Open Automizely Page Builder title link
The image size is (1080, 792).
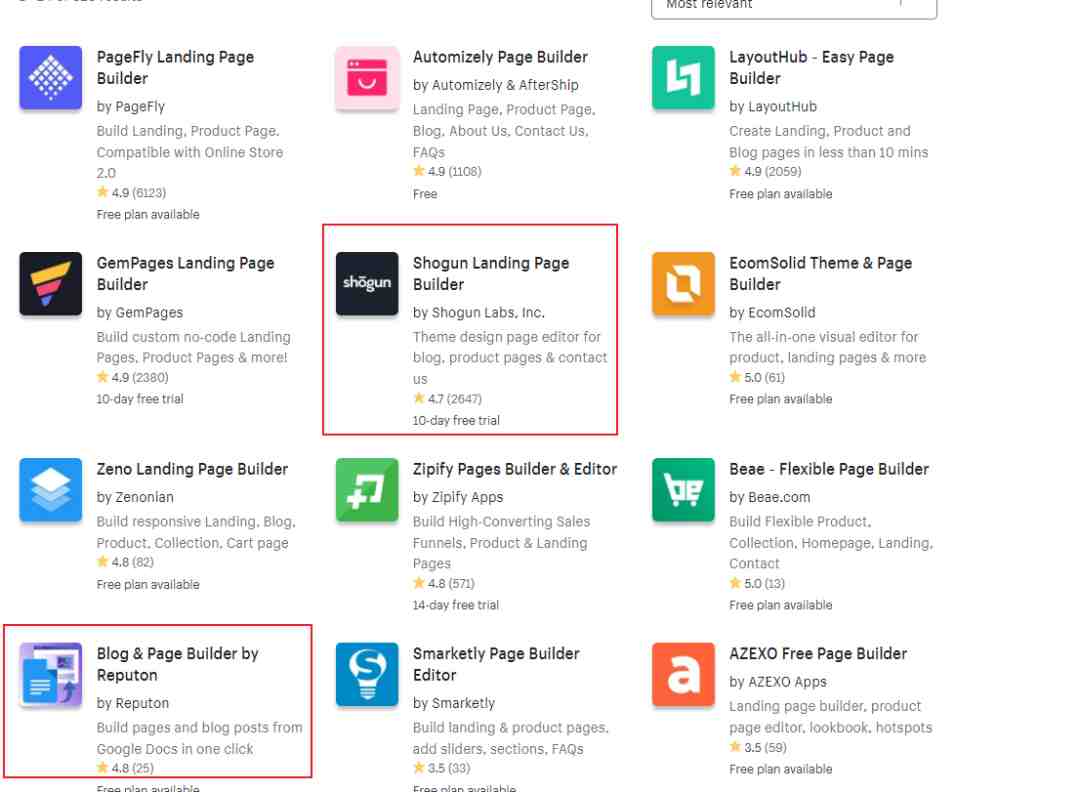tap(500, 57)
